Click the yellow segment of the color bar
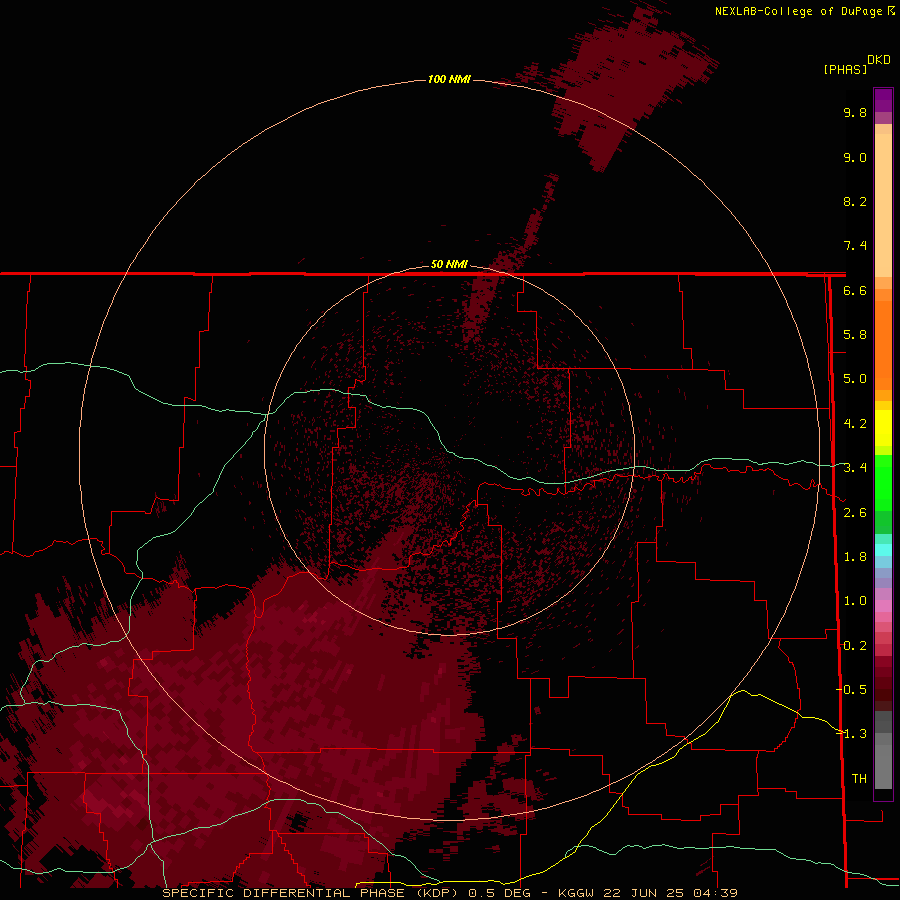 [883, 428]
